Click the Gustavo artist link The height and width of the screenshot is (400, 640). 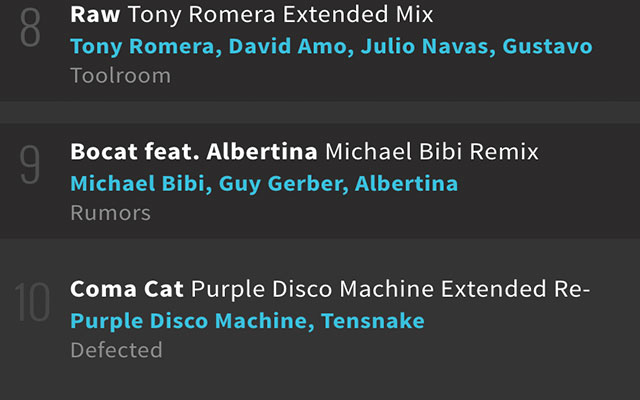pos(547,47)
